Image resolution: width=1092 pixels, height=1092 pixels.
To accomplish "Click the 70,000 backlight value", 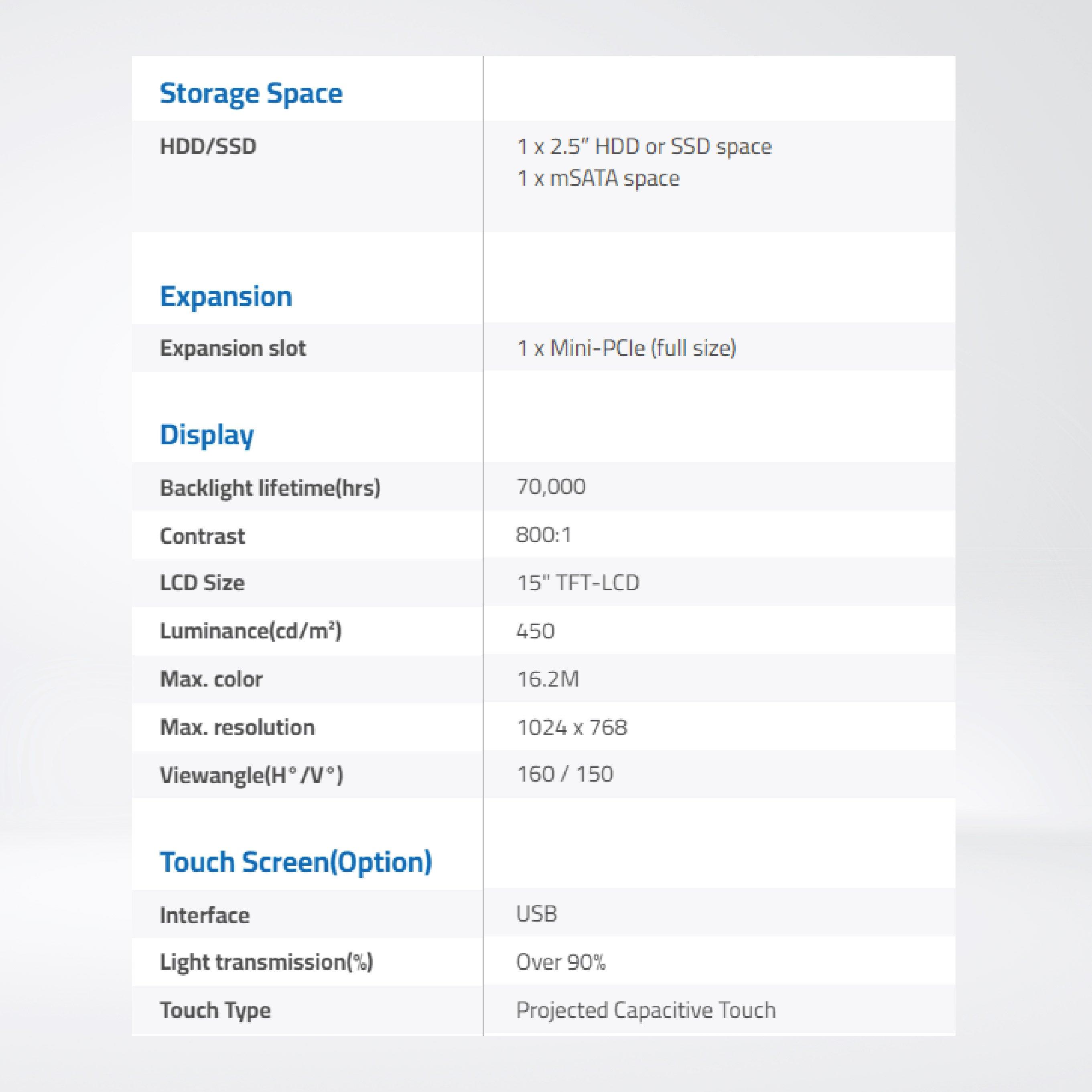I will coord(551,487).
